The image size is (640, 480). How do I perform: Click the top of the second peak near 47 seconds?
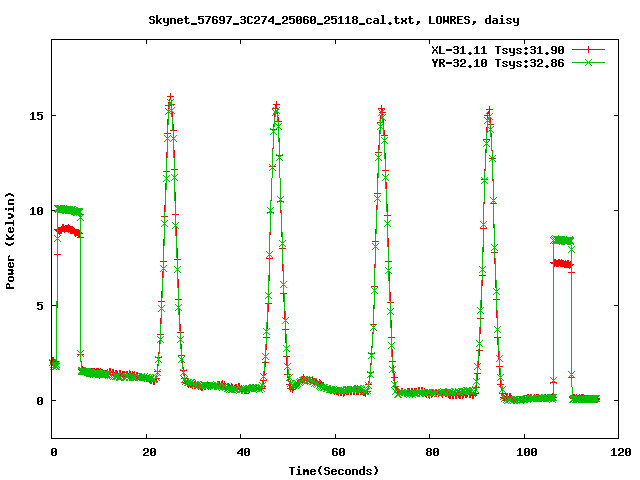click(276, 106)
